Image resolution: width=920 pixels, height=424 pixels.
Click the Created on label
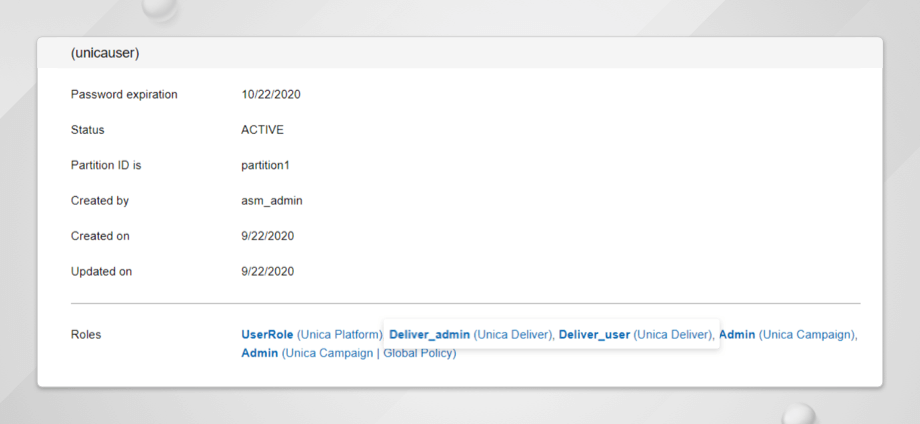pos(100,236)
